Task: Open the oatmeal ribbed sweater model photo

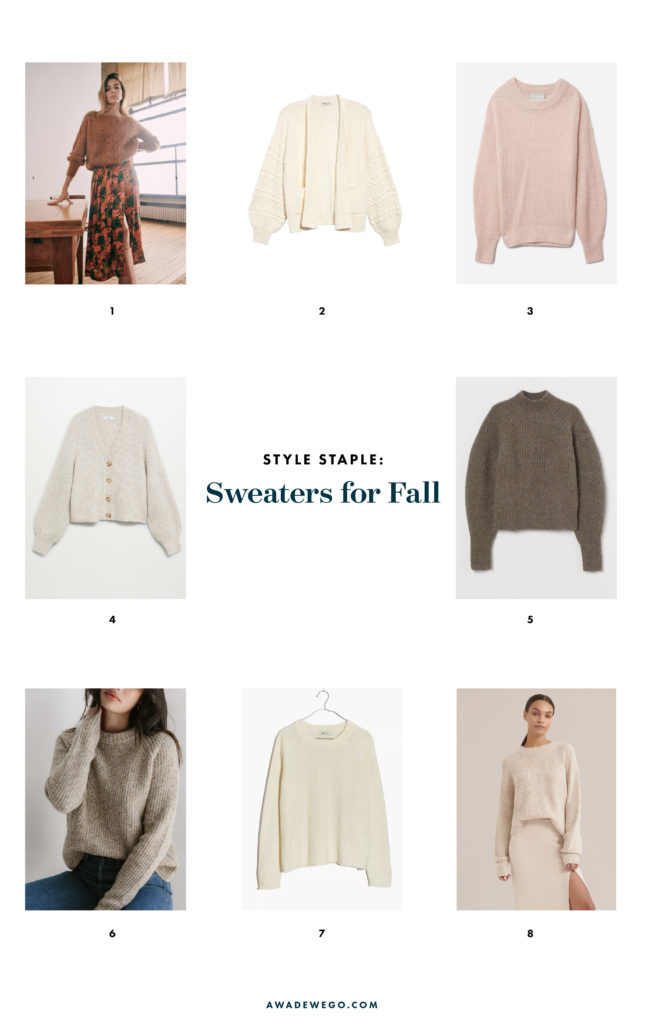Action: point(105,799)
